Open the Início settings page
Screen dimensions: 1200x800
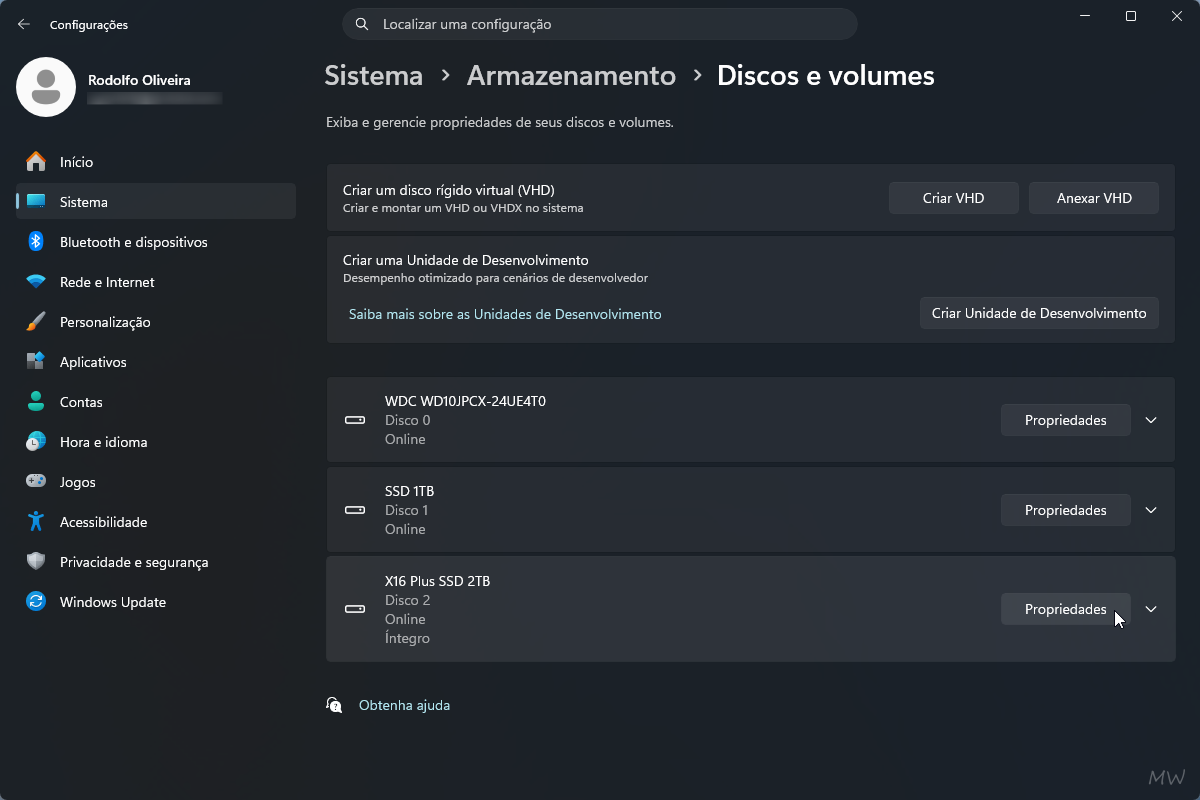[156, 162]
